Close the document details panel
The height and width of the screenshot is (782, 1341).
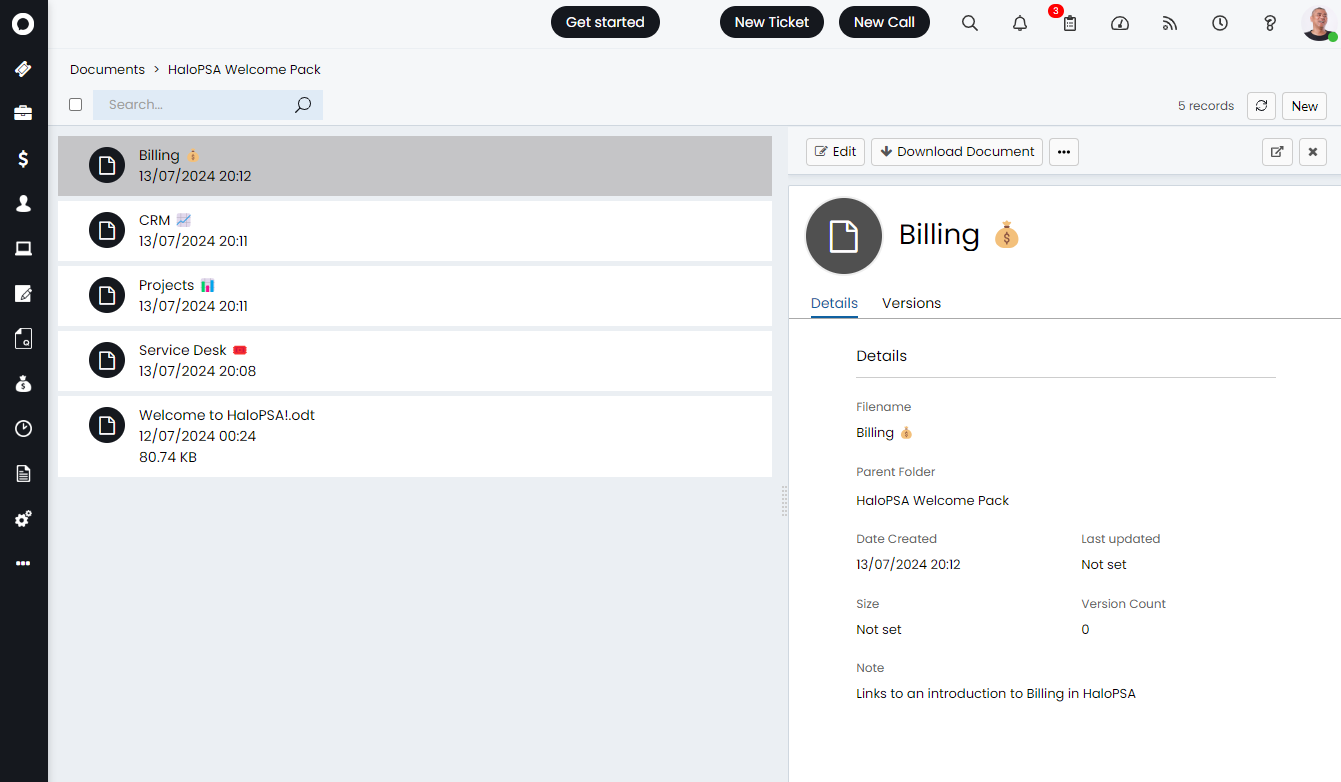pos(1313,152)
